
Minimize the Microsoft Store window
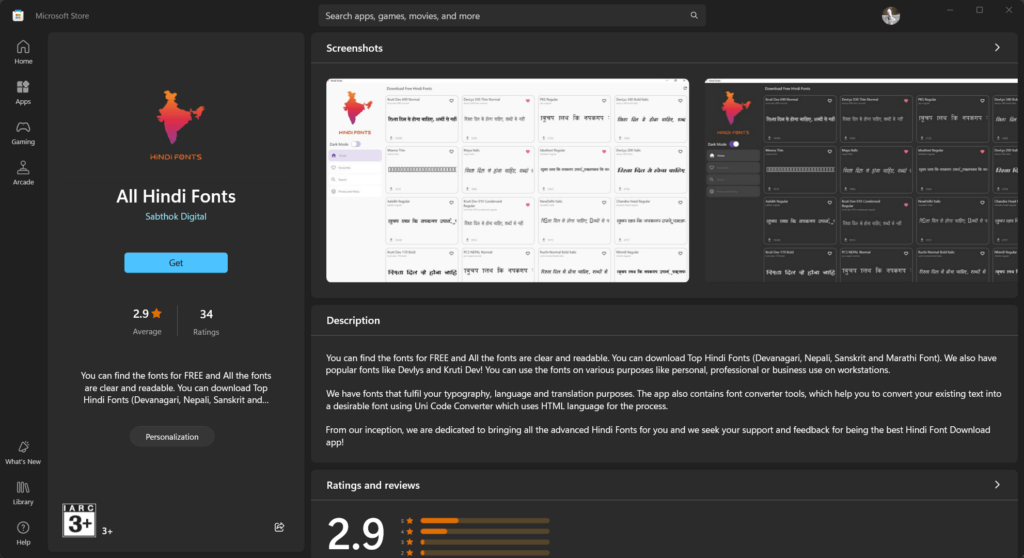pos(950,10)
